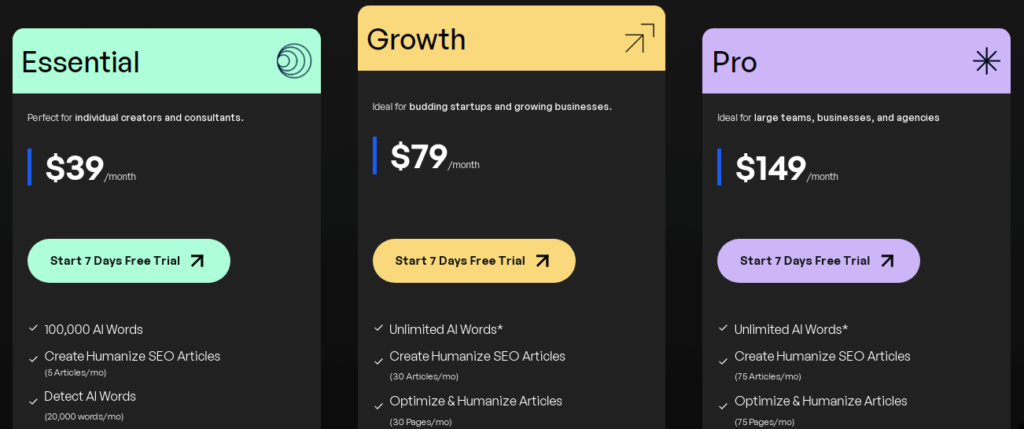The width and height of the screenshot is (1024, 429).
Task: Select the Essential plan heading
Action: pos(81,62)
